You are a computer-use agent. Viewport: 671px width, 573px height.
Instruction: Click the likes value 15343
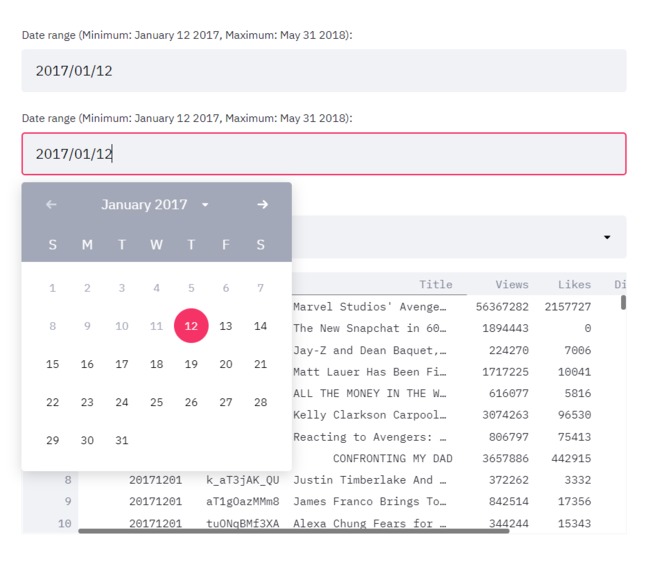574,523
